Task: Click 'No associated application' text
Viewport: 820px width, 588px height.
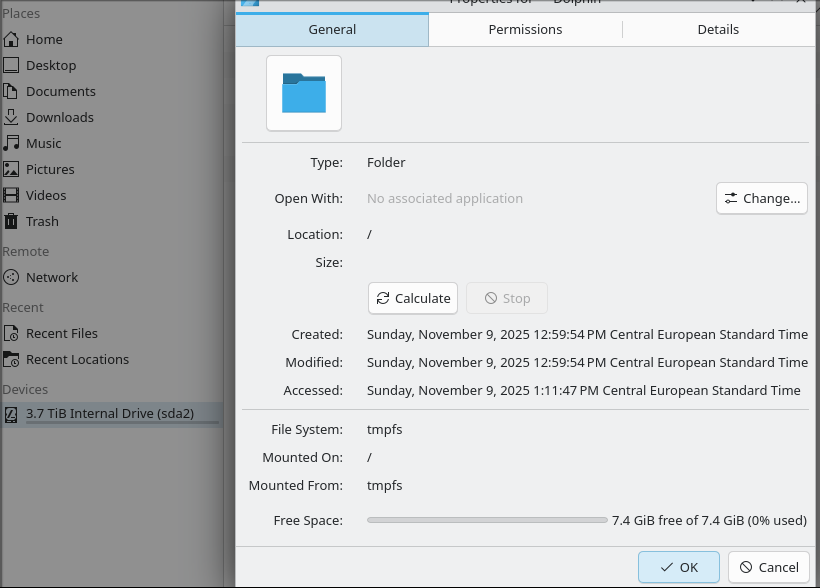Action: (x=445, y=198)
